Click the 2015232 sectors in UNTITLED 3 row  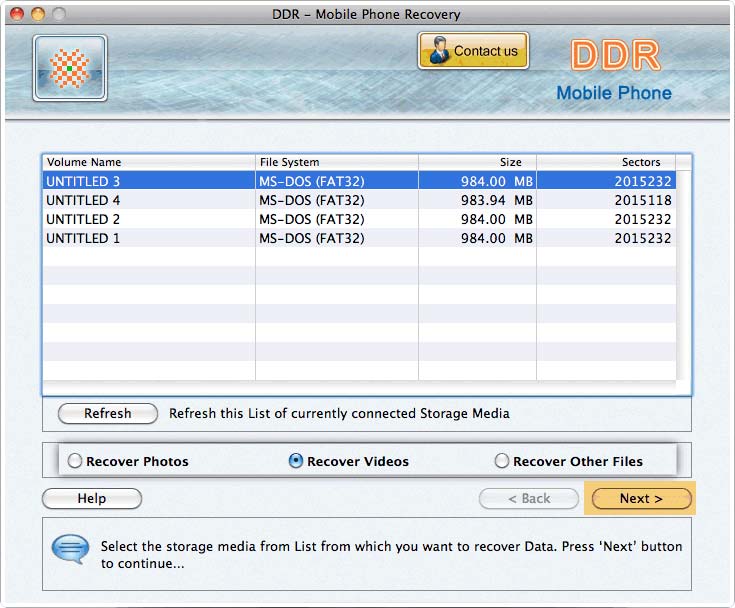click(643, 181)
